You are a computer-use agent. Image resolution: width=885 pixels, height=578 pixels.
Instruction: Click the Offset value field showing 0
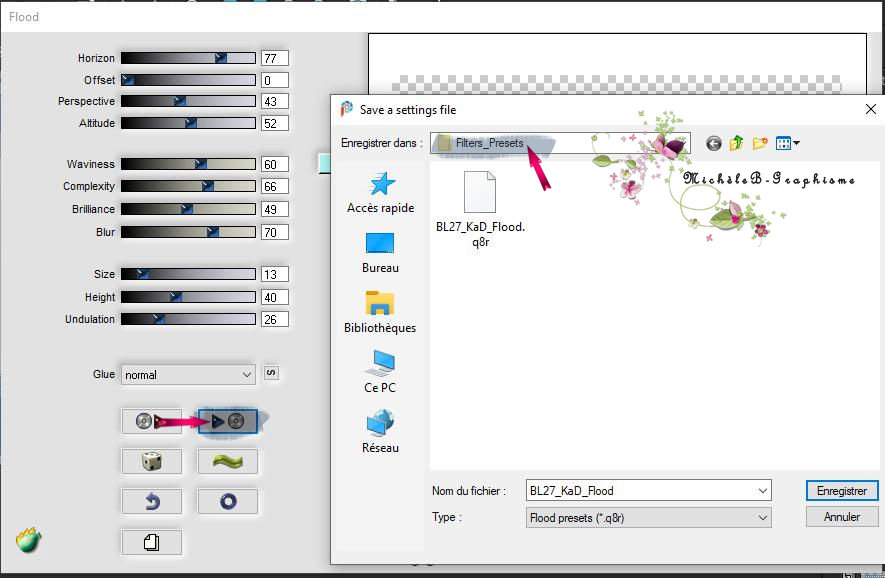(275, 80)
